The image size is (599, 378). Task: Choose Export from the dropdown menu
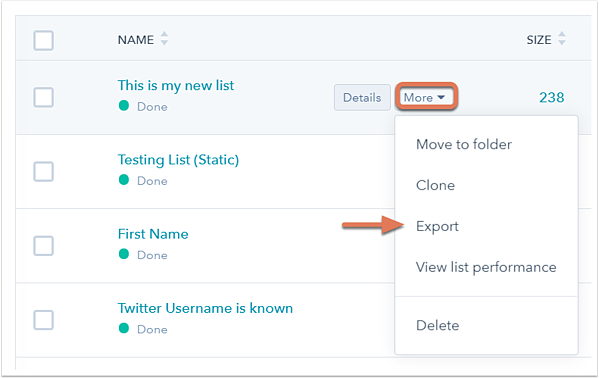(437, 226)
